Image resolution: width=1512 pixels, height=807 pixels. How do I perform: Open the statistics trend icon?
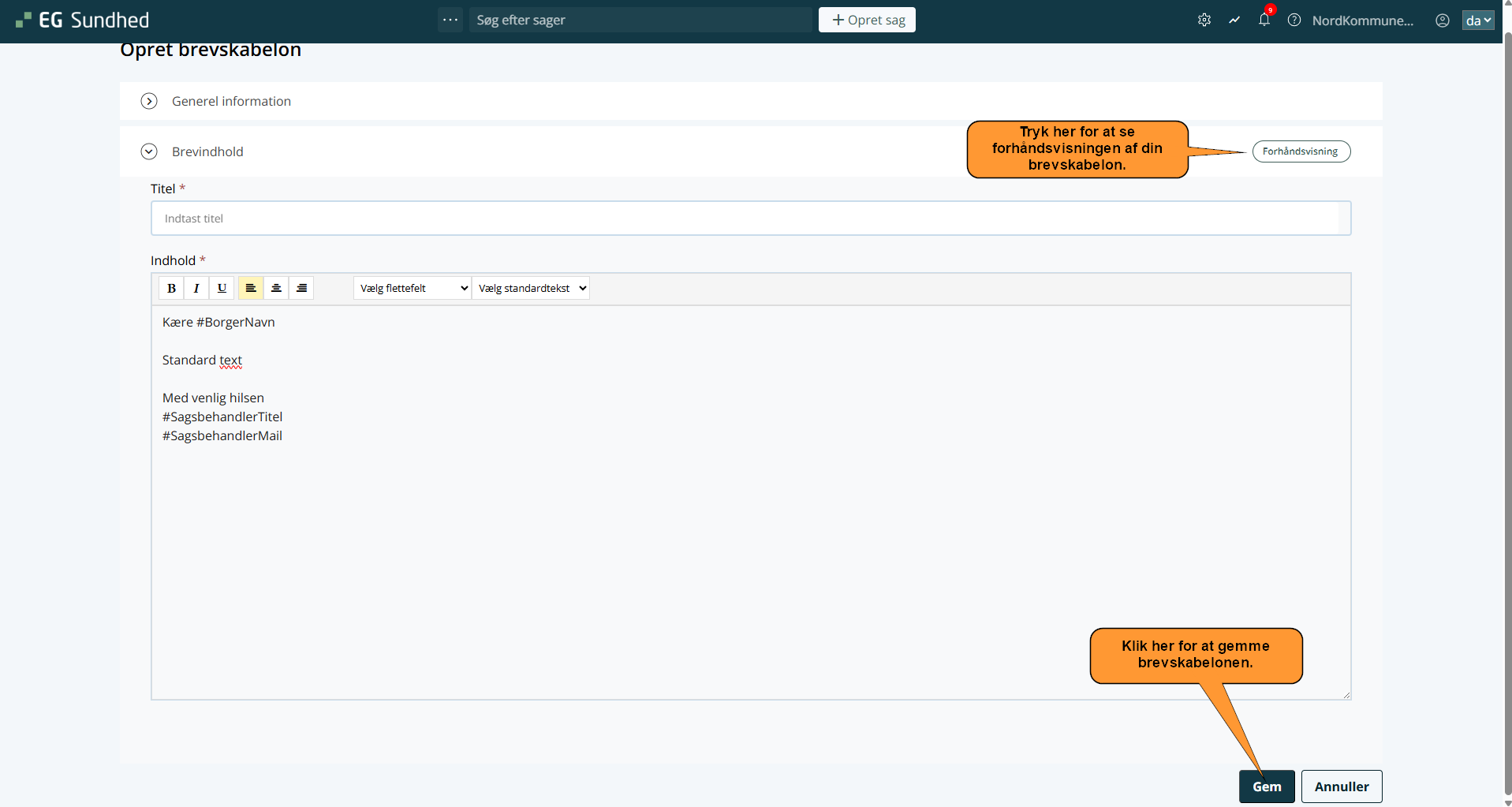click(x=1234, y=21)
